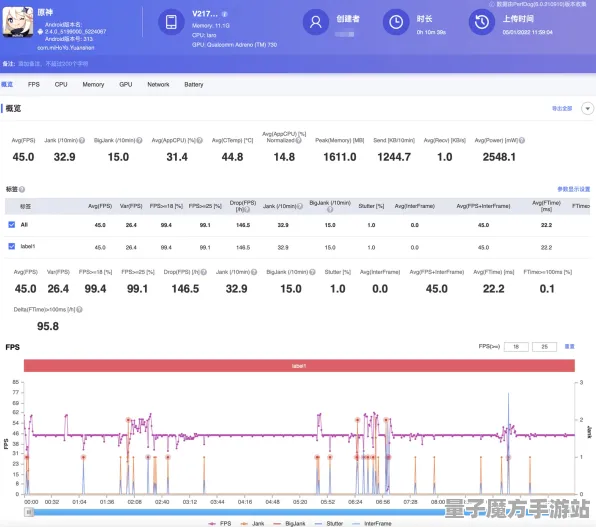Click the FPS threshold field showing 18

pos(516,346)
